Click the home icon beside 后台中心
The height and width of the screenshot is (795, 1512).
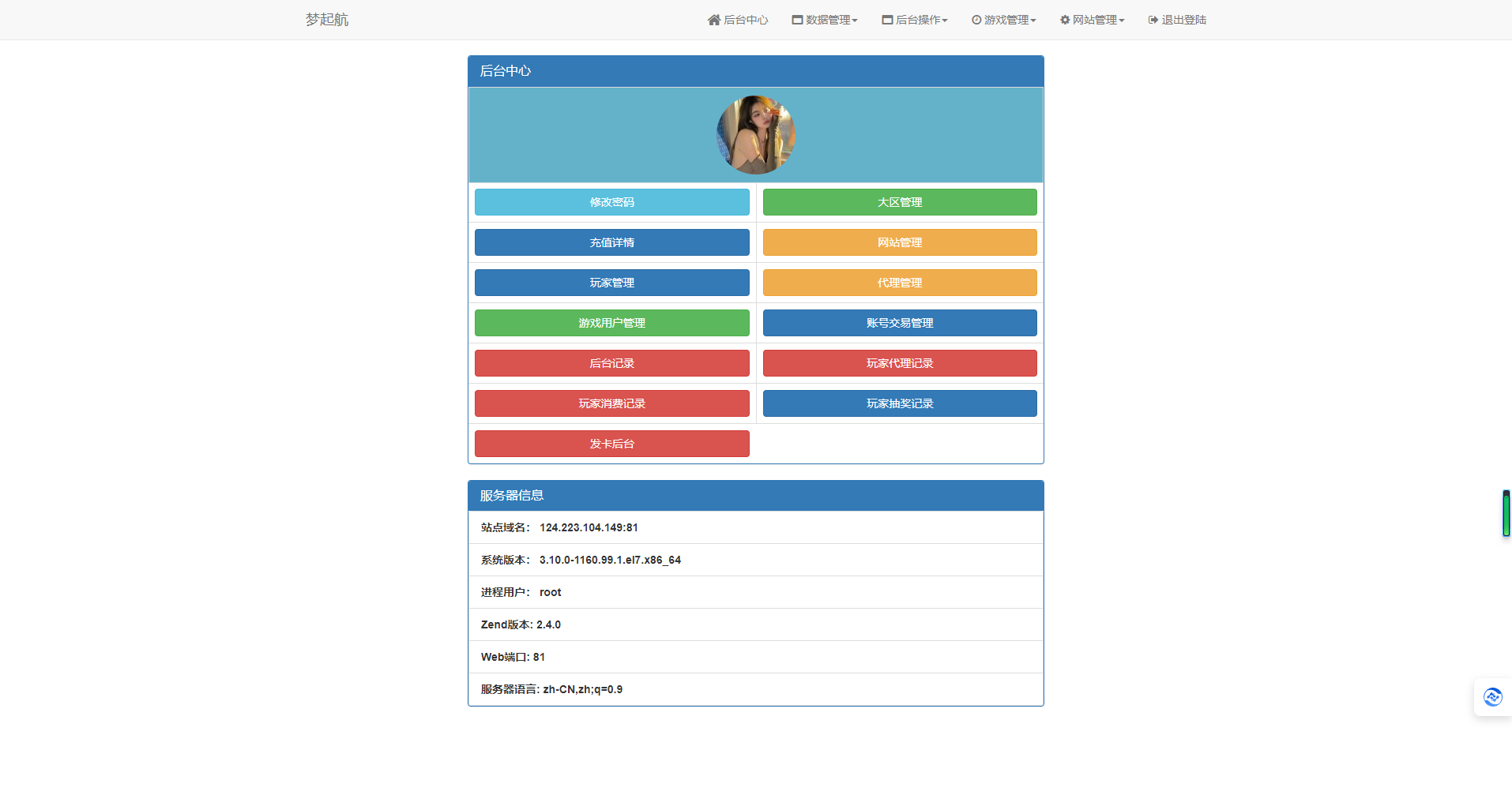(x=714, y=20)
